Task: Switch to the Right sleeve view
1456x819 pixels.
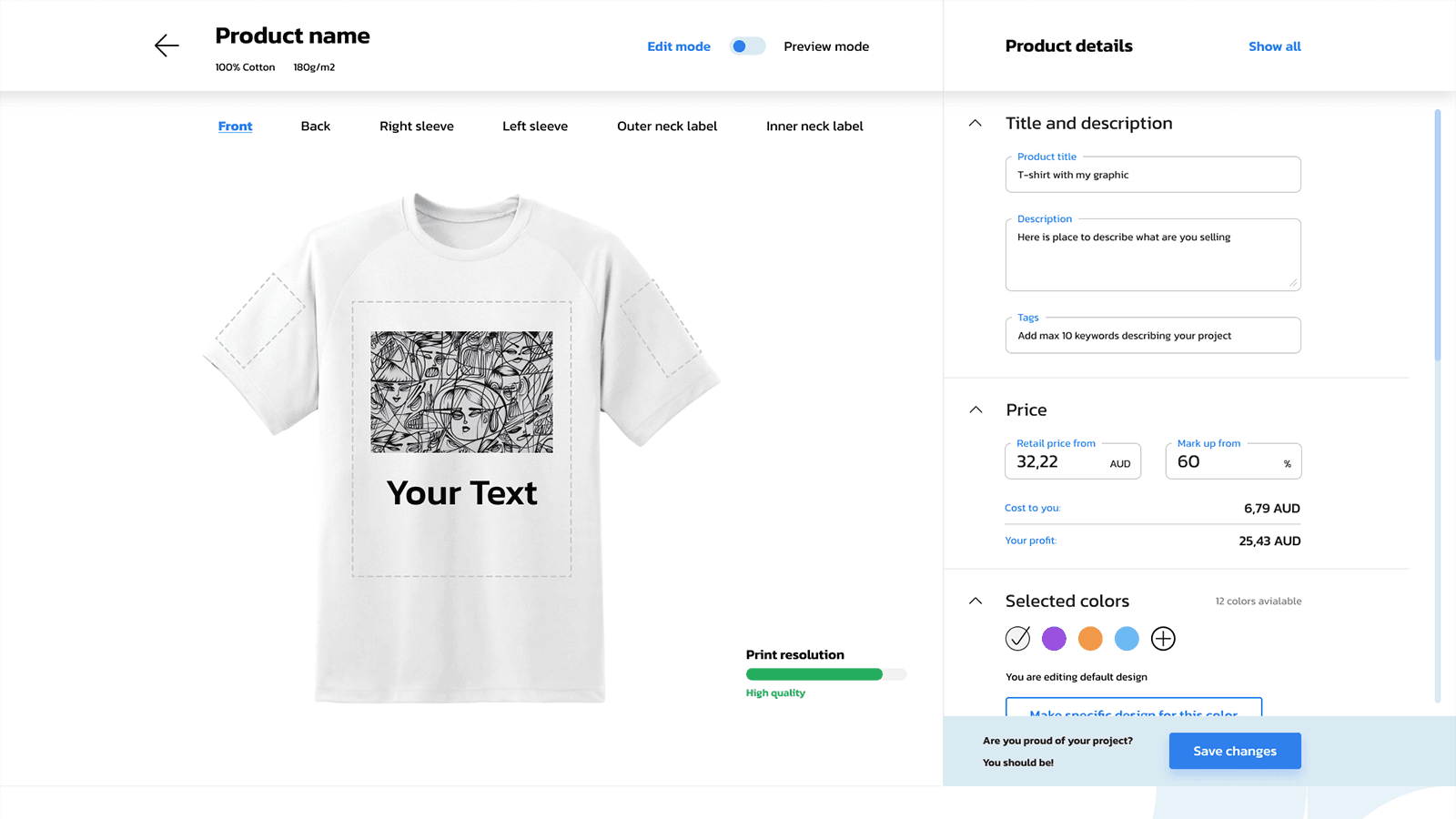Action: click(x=416, y=126)
